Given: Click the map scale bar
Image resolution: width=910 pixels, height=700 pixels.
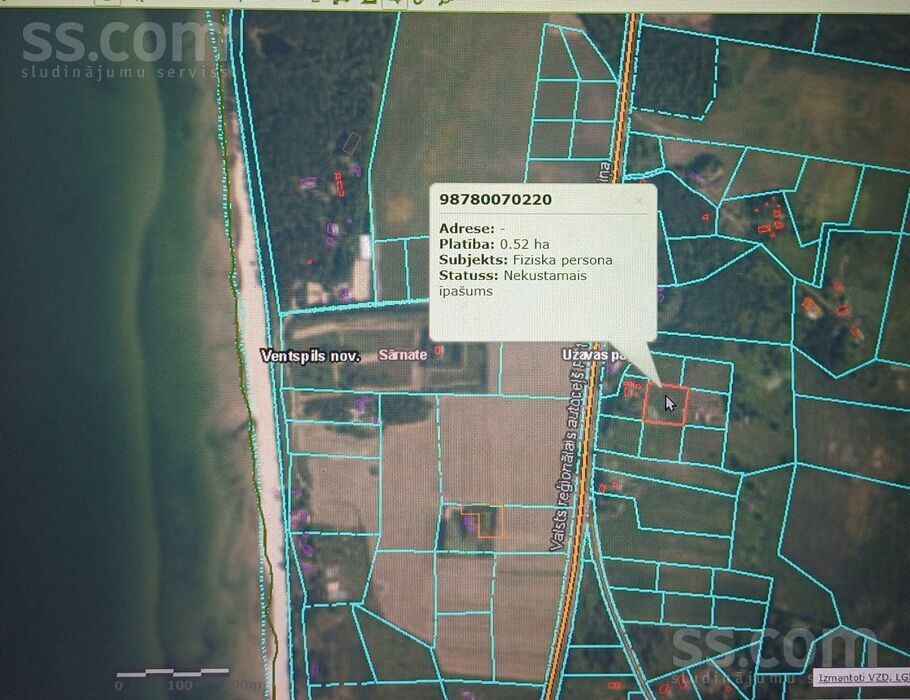Looking at the screenshot, I should (172, 673).
